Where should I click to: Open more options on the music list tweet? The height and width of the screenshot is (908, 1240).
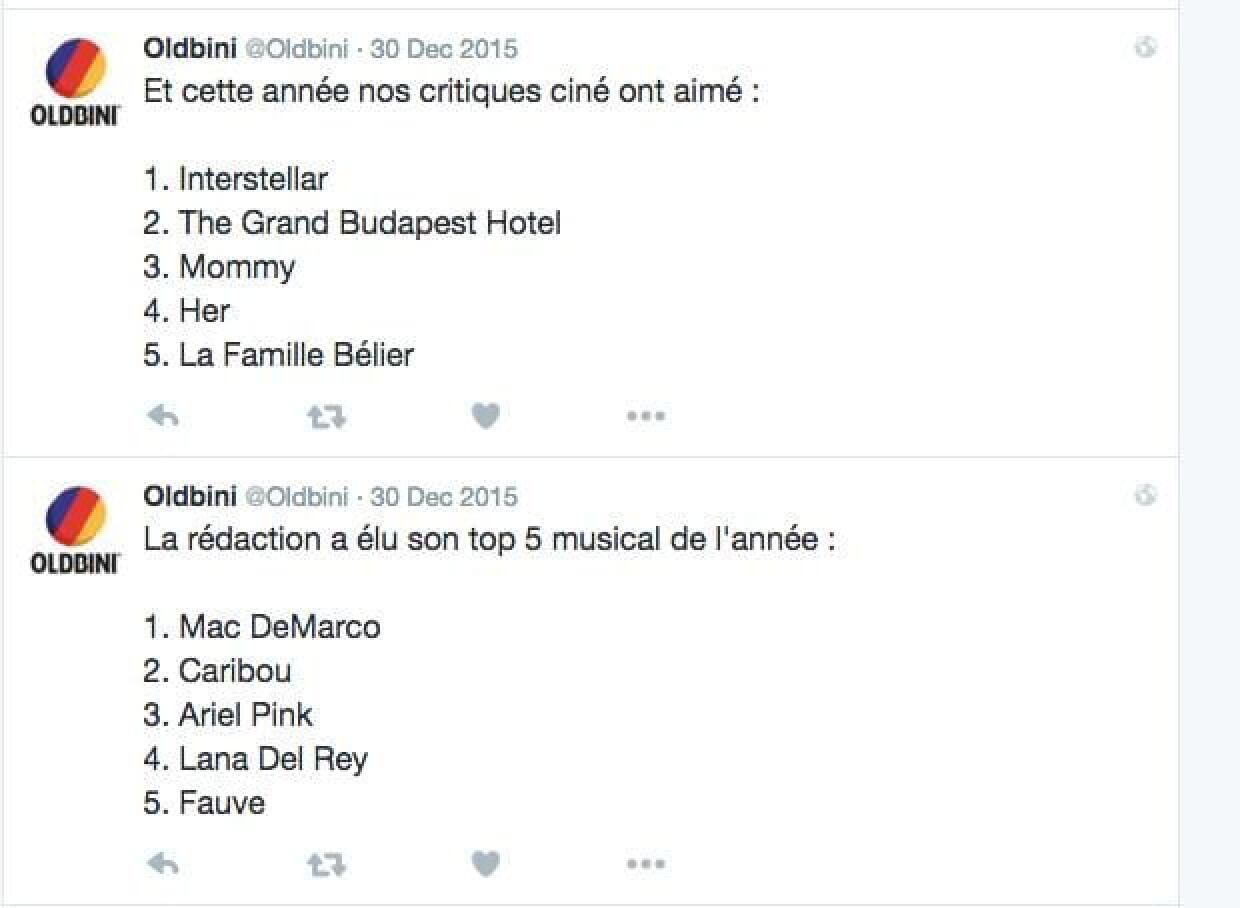coord(645,864)
